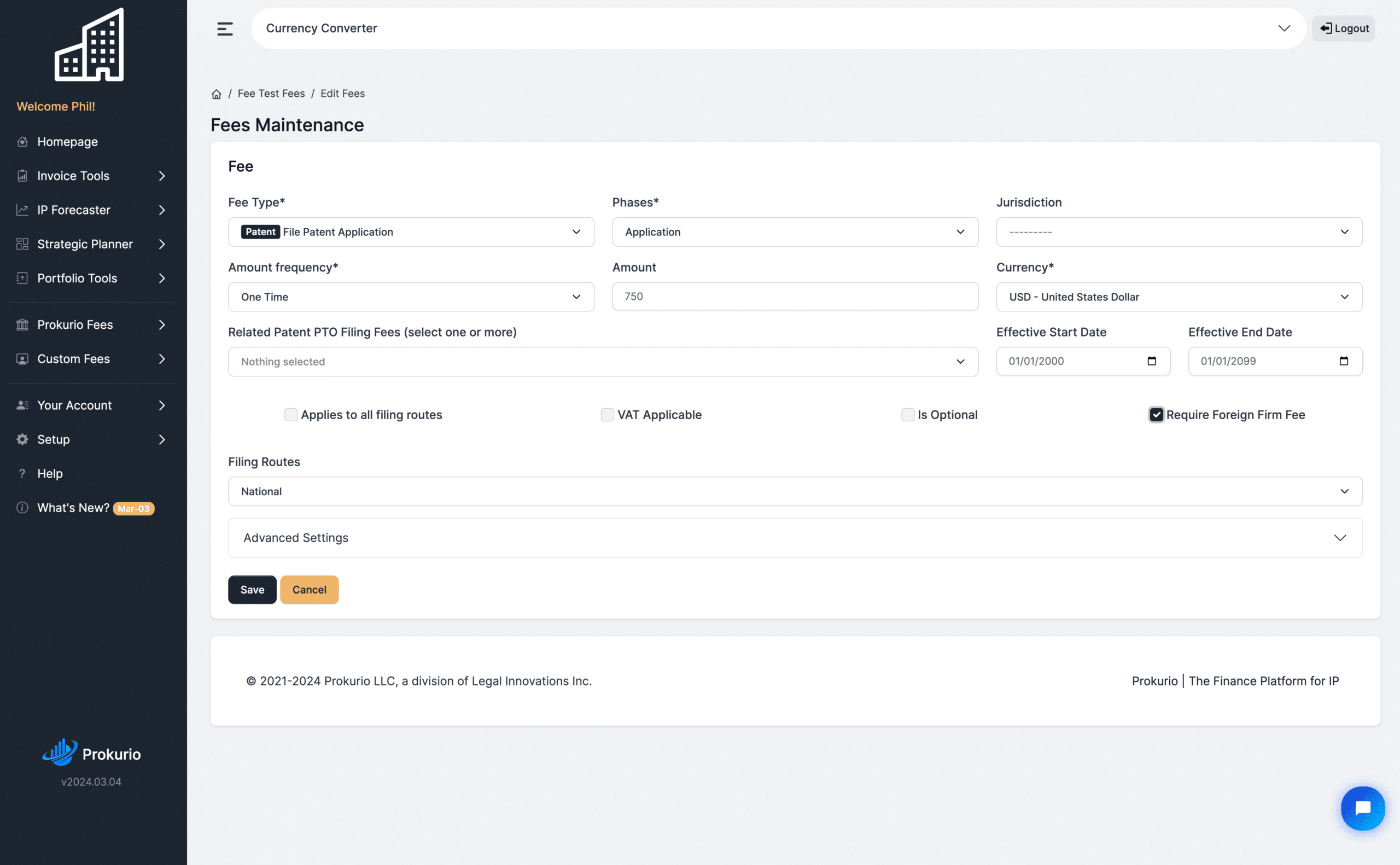
Task: Expand Invoice Tools sidebar menu
Action: click(91, 176)
